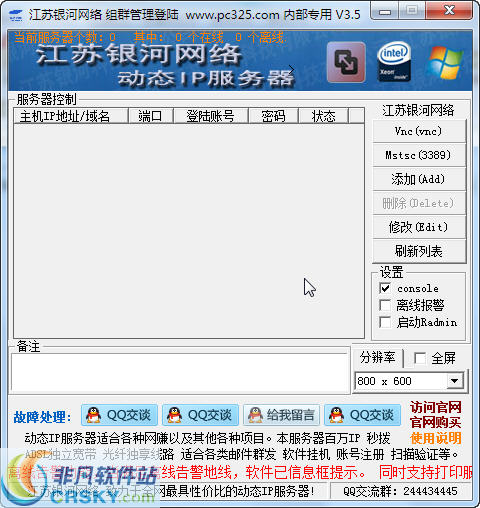480x508 pixels.
Task: Click the 端口 column header
Action: coord(151,116)
